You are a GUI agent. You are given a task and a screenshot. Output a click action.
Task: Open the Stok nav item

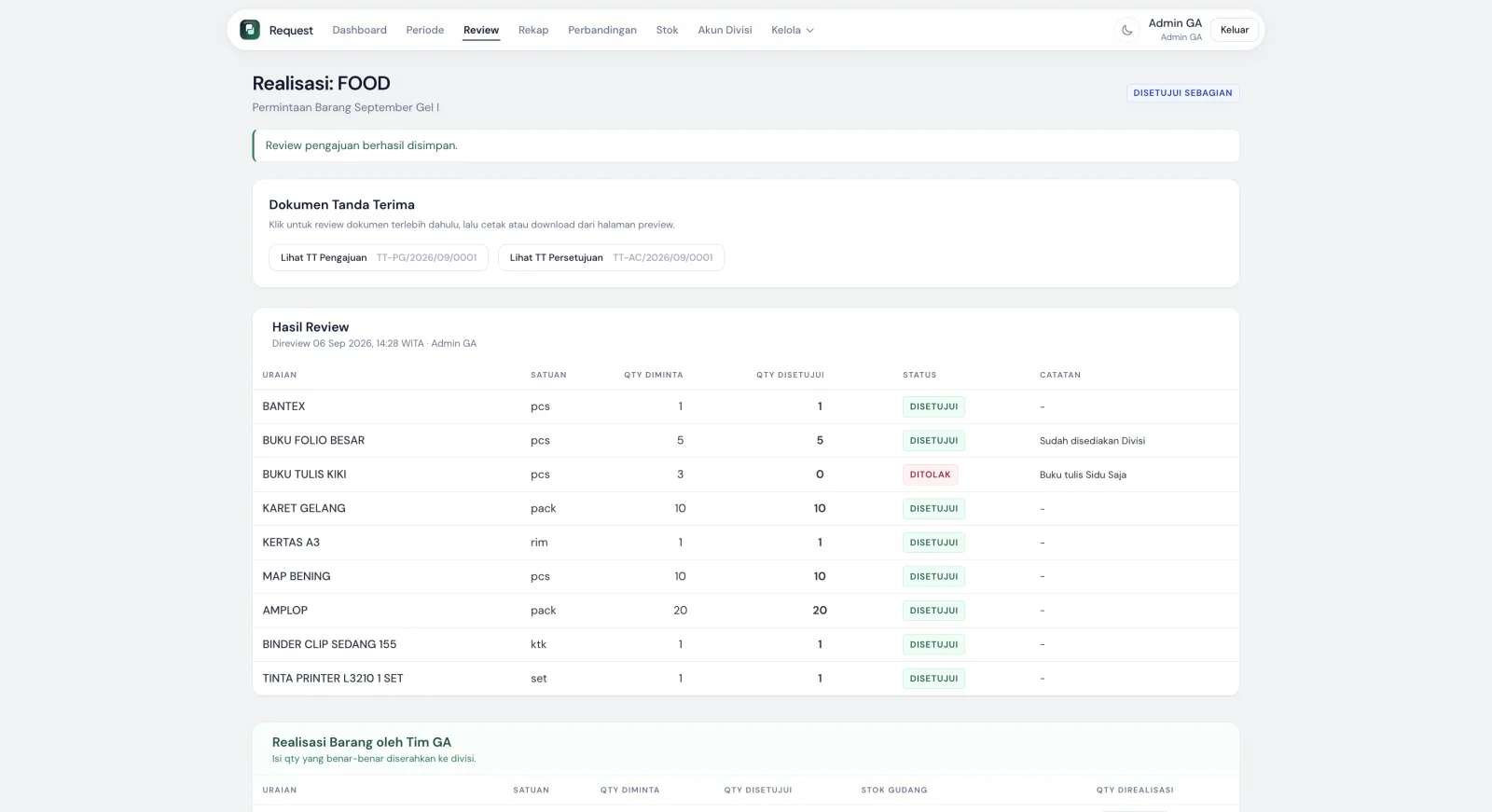point(667,30)
